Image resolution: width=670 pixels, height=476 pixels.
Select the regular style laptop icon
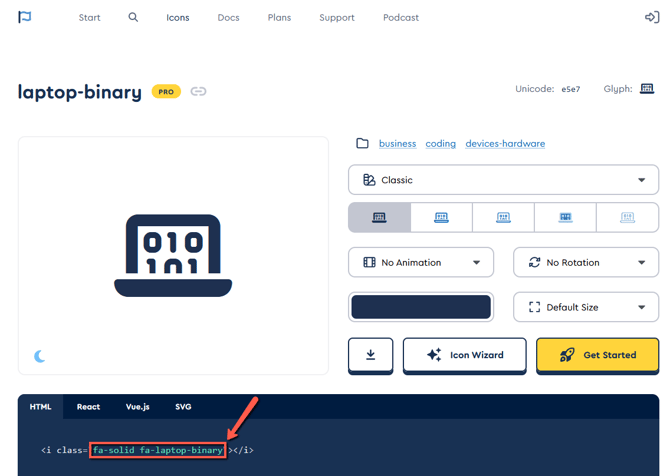441,217
